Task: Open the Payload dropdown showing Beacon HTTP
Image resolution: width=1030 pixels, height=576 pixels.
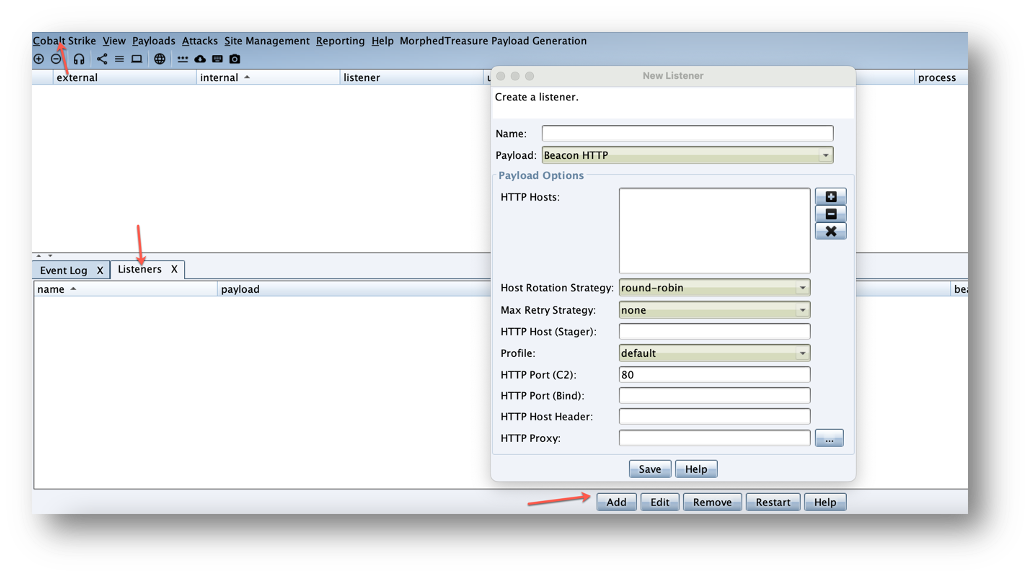Action: pyautogui.click(x=687, y=155)
